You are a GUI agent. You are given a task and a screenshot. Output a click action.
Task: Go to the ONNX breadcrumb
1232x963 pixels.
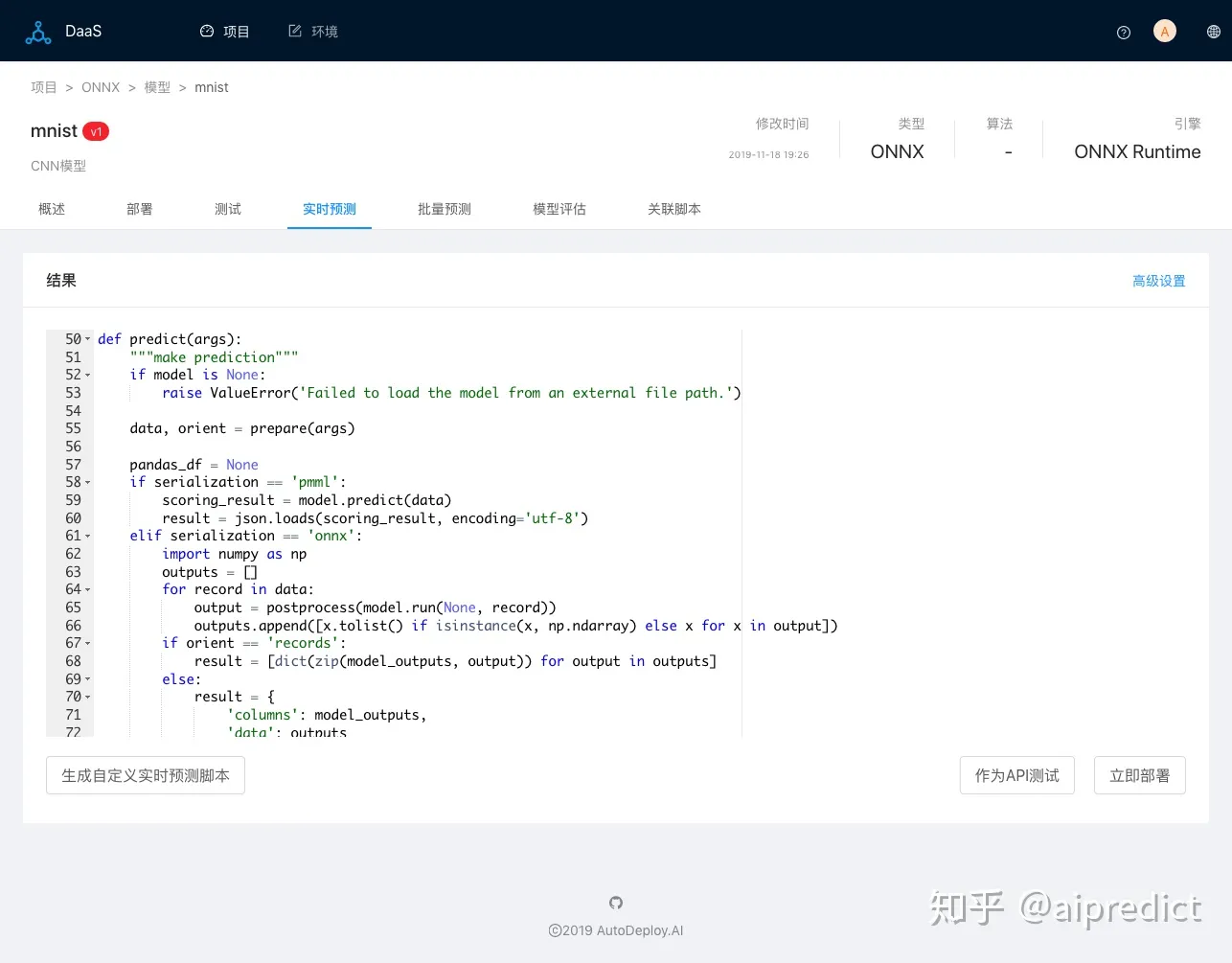click(x=101, y=87)
